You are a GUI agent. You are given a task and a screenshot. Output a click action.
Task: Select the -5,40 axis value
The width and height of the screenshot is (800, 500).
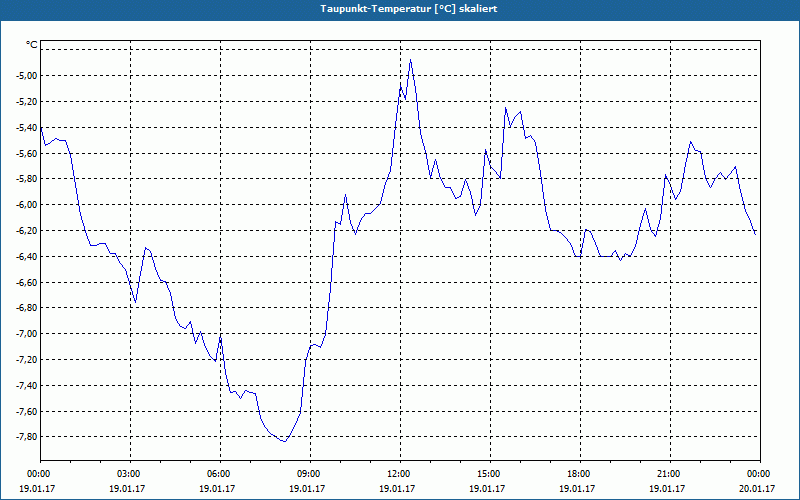tap(27, 128)
